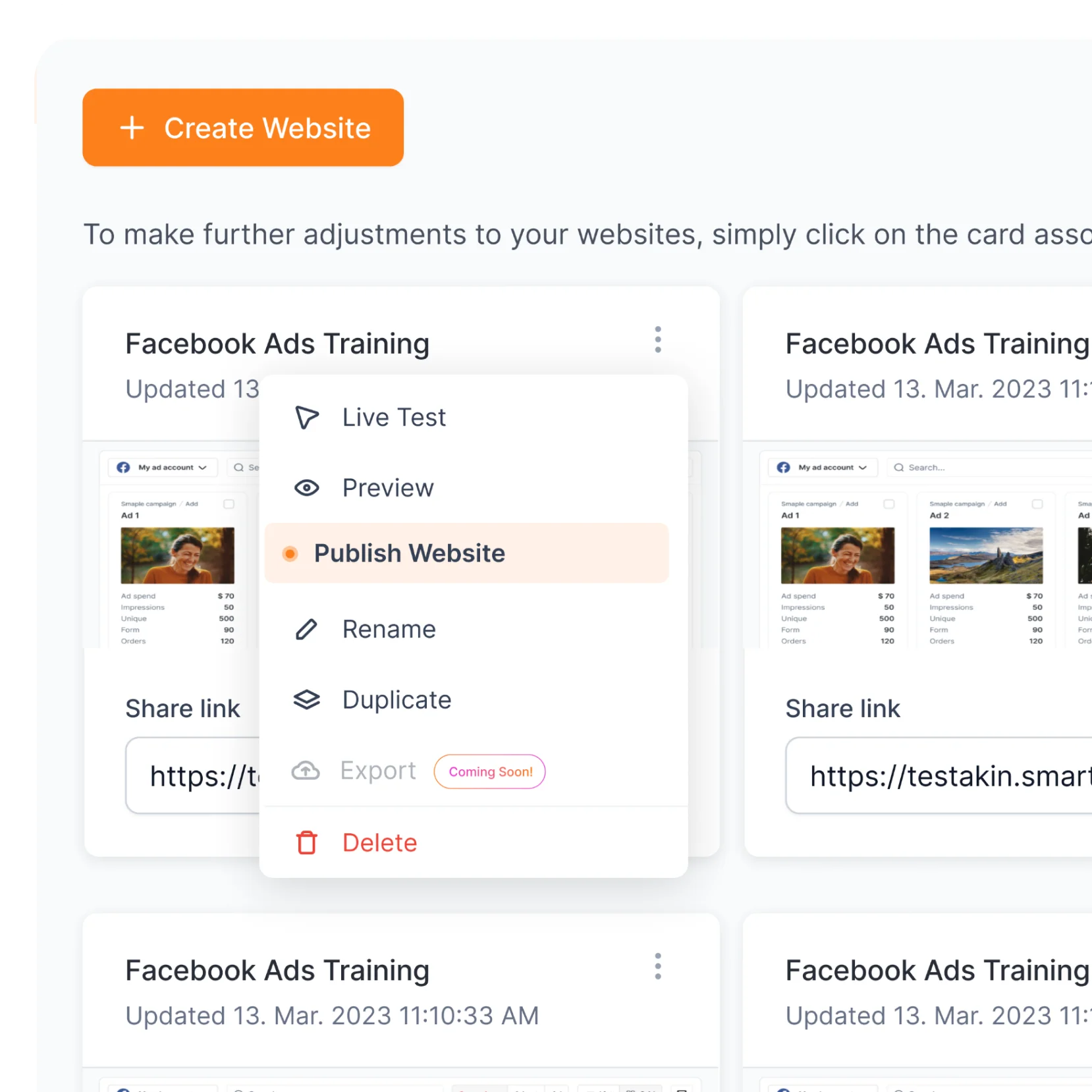This screenshot has width=1092, height=1092.
Task: Open three-dot menu on bottom Facebook Ads Training card
Action: [657, 966]
